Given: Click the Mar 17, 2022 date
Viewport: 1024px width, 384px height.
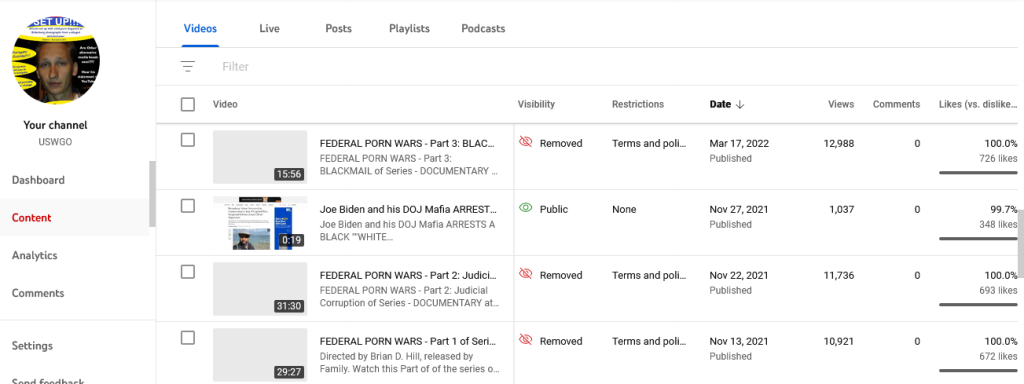Looking at the screenshot, I should [x=739, y=144].
